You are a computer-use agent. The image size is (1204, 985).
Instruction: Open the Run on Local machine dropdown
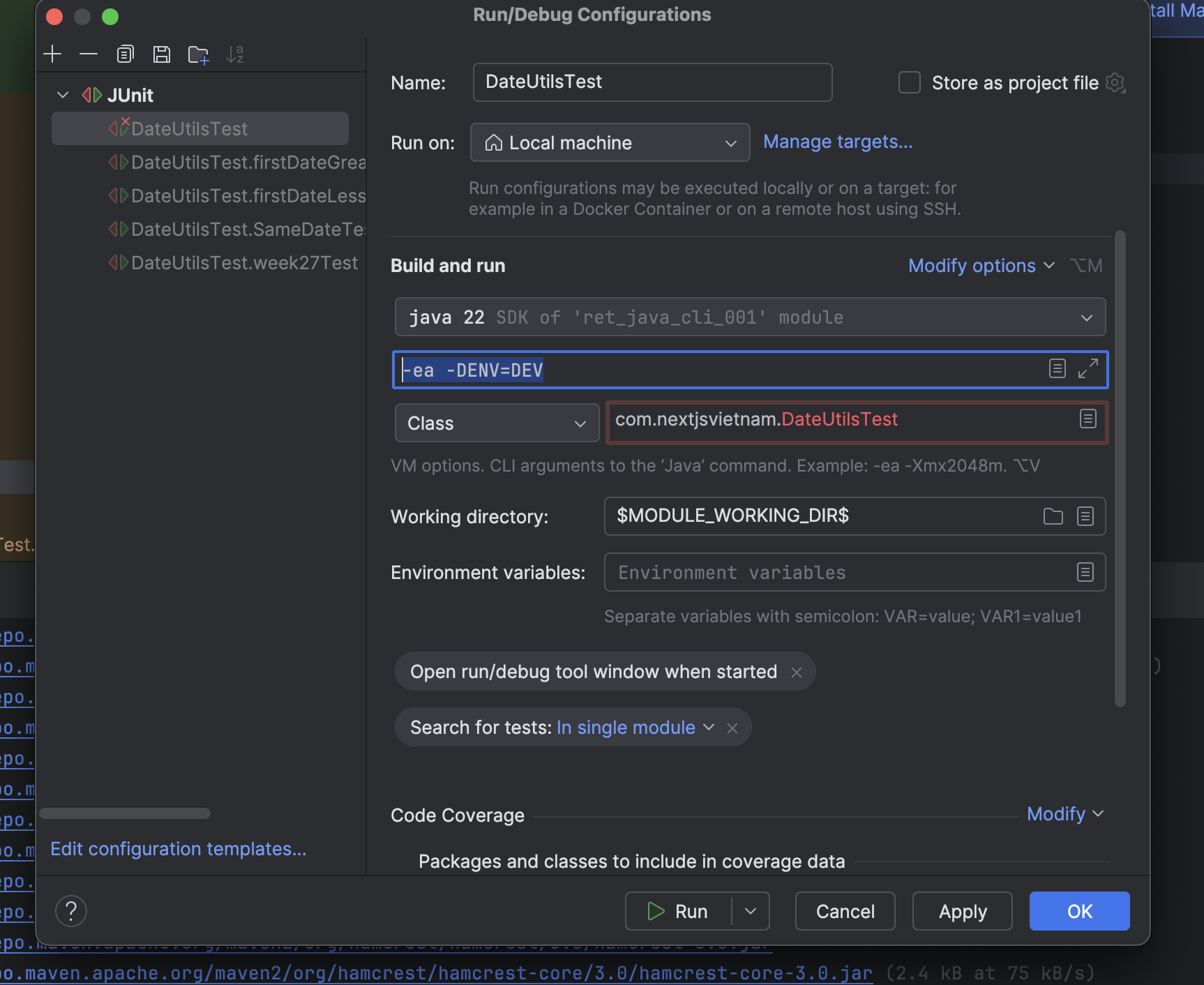click(x=610, y=143)
